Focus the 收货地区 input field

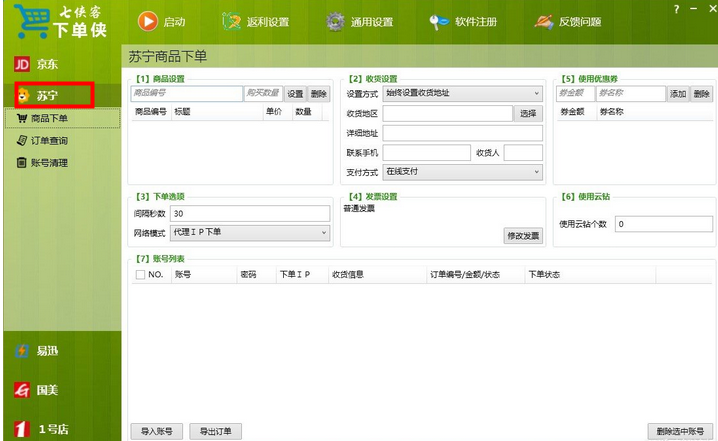[x=447, y=113]
